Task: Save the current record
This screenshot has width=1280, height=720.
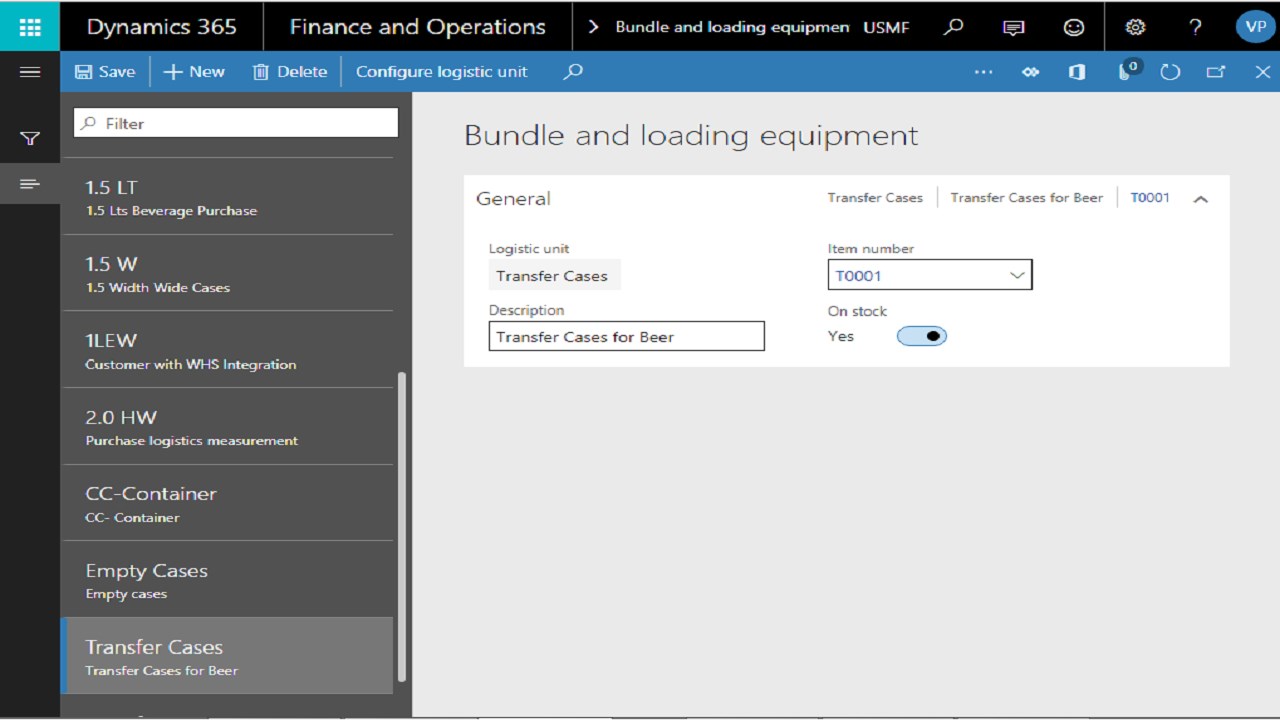Action: click(105, 72)
